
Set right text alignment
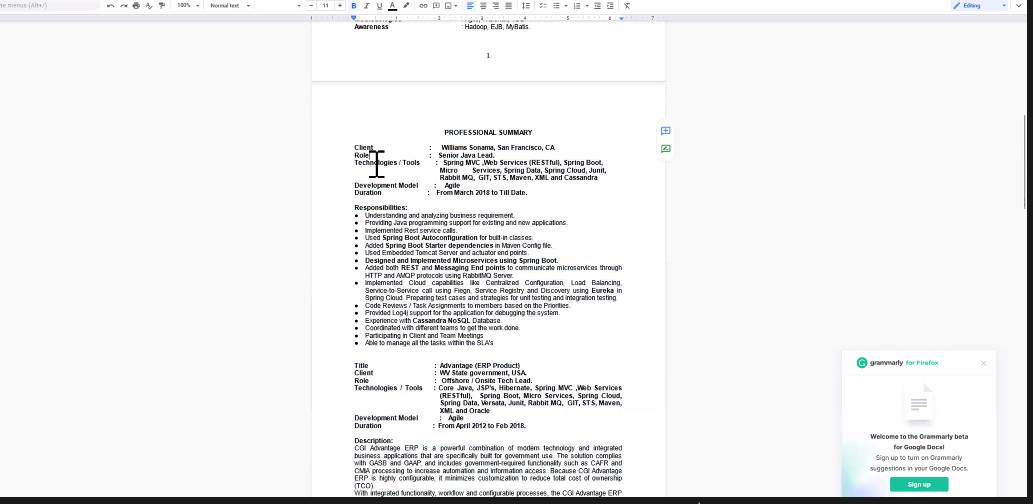[x=495, y=5]
